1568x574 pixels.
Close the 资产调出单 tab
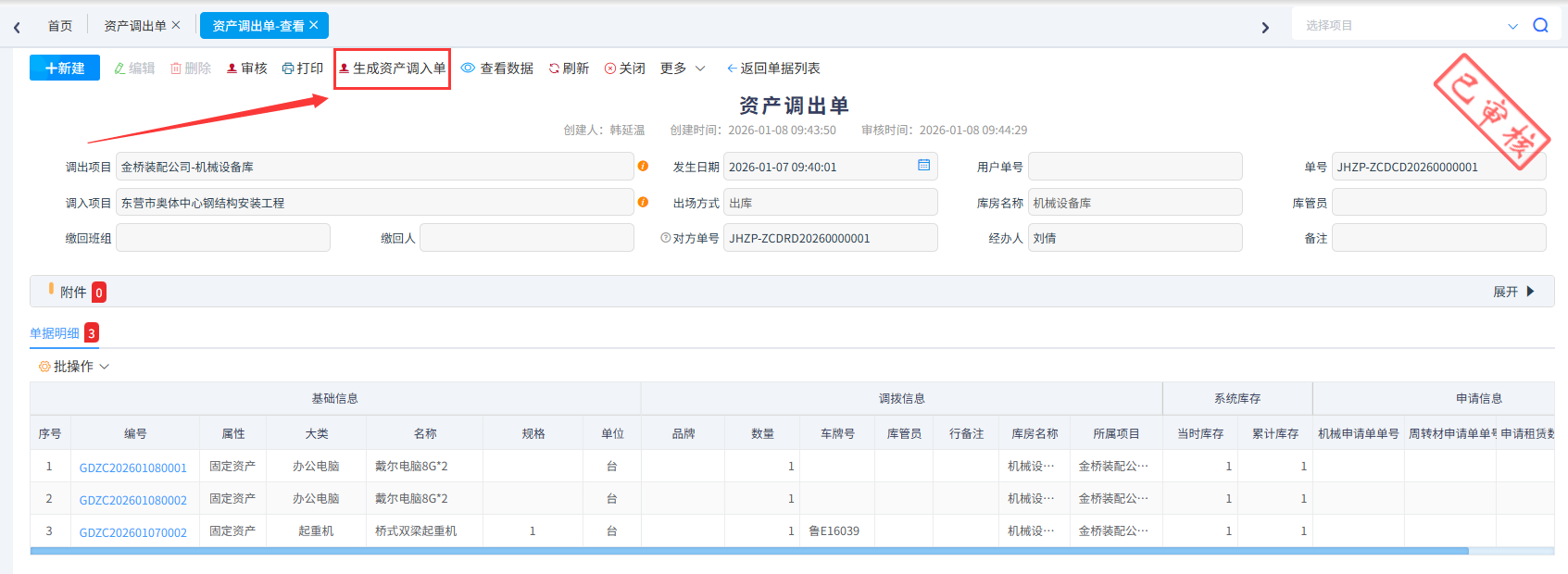tap(176, 25)
